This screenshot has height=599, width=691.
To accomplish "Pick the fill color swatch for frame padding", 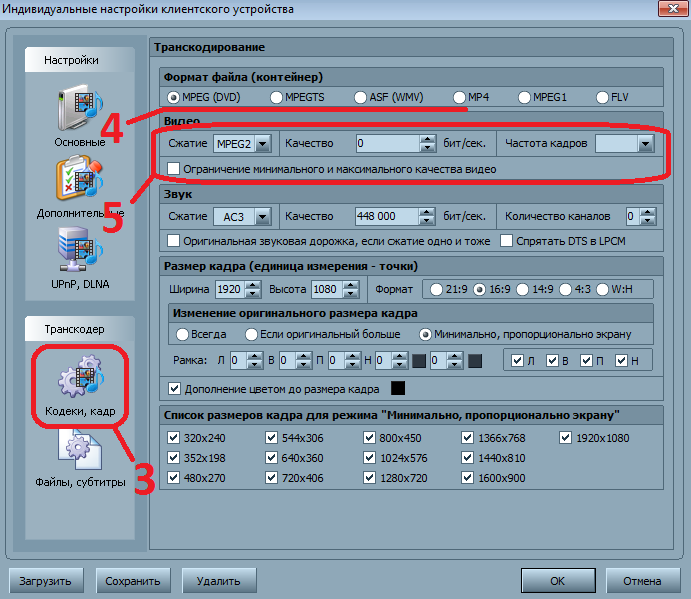I will click(398, 388).
